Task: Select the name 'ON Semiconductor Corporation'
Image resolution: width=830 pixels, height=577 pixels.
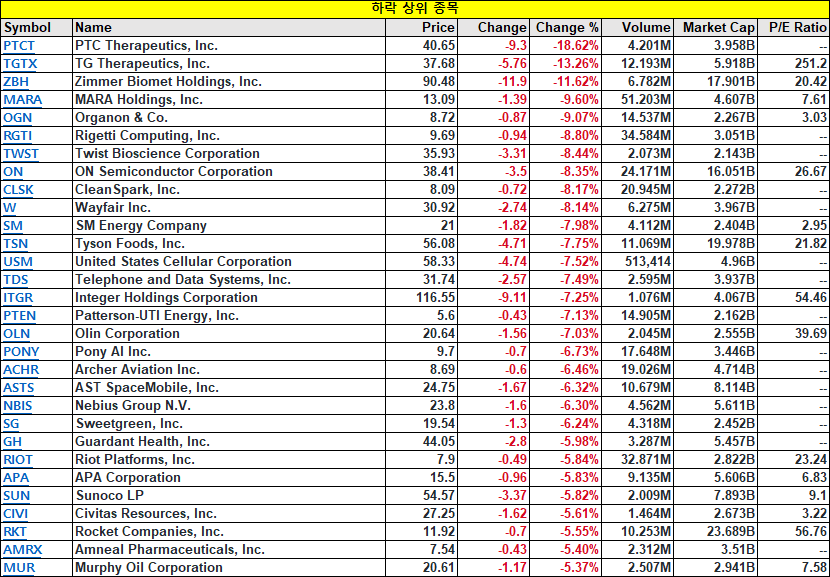Action: [x=174, y=172]
